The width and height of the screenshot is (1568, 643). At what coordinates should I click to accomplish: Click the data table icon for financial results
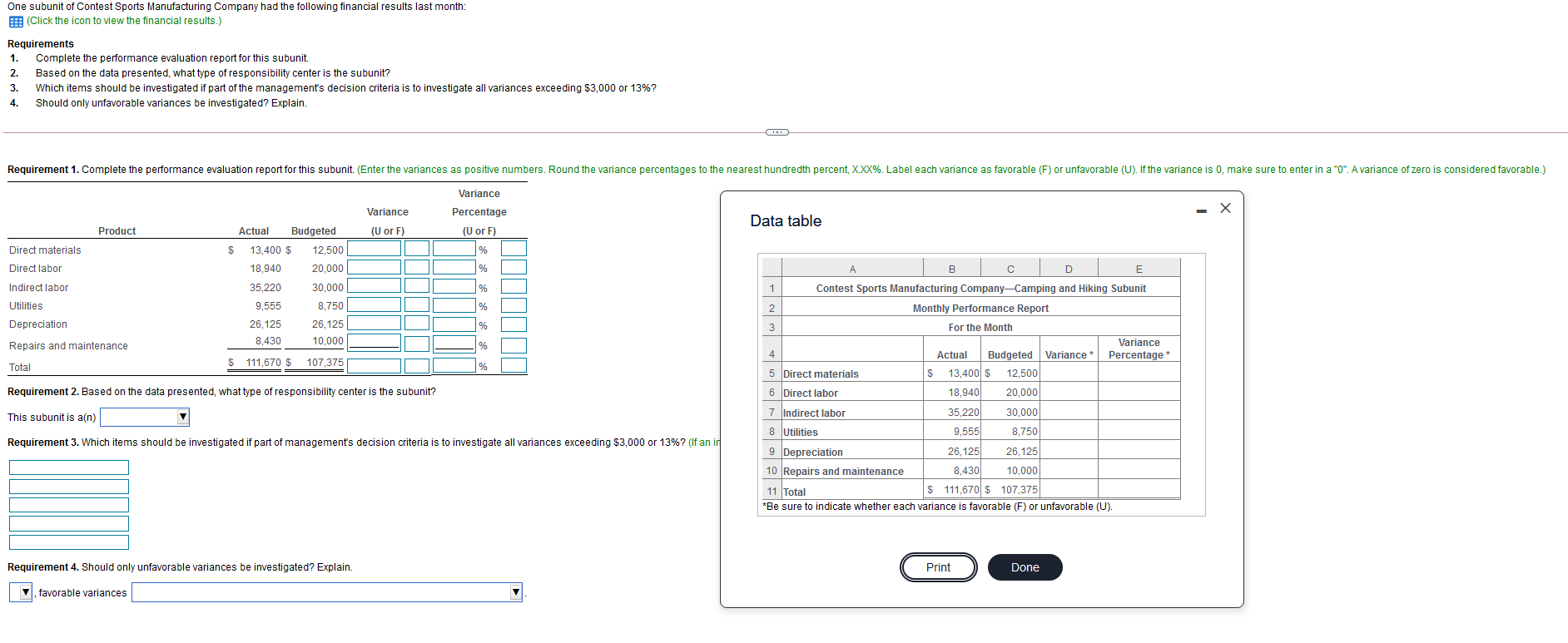click(16, 22)
